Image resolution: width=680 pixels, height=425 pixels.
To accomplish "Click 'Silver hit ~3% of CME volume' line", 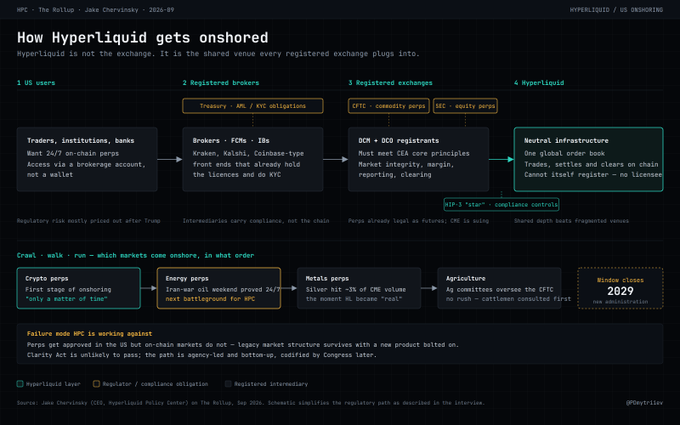I will point(356,289).
